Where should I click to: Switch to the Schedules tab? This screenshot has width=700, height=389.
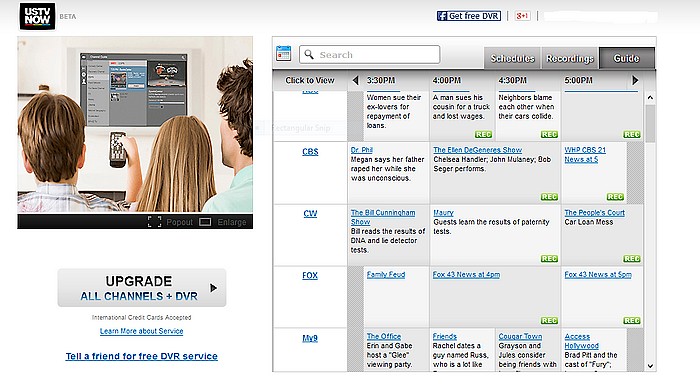[x=512, y=59]
